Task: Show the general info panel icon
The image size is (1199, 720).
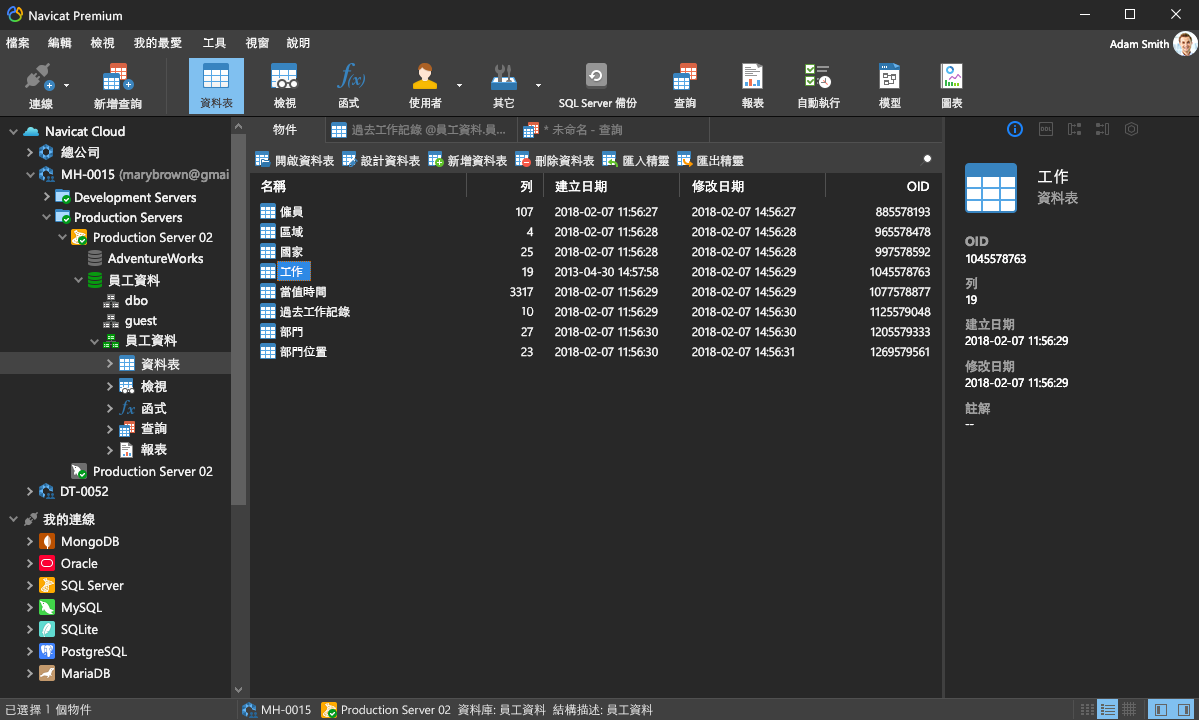Action: pyautogui.click(x=1015, y=129)
